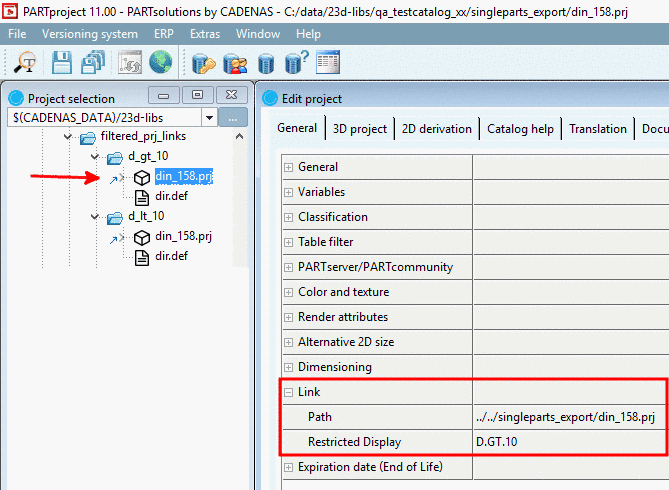Collapse the Link property group
Viewport: 669px width, 490px height.
point(288,392)
